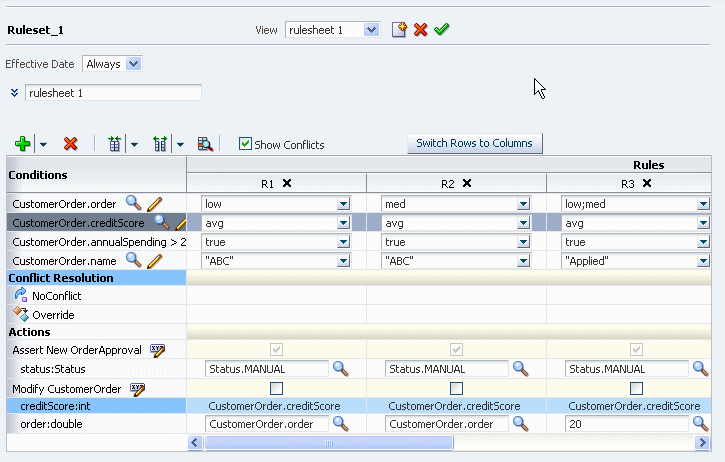This screenshot has height=462, width=725.
Task: Click the green checkmark validate icon
Action: pyautogui.click(x=442, y=30)
